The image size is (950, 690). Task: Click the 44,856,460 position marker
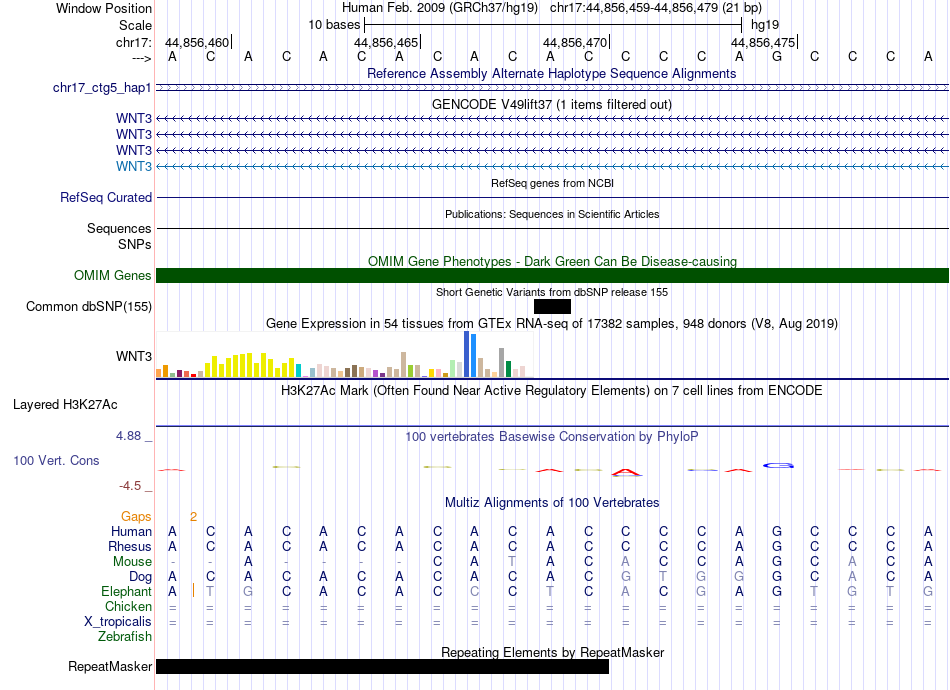[198, 42]
